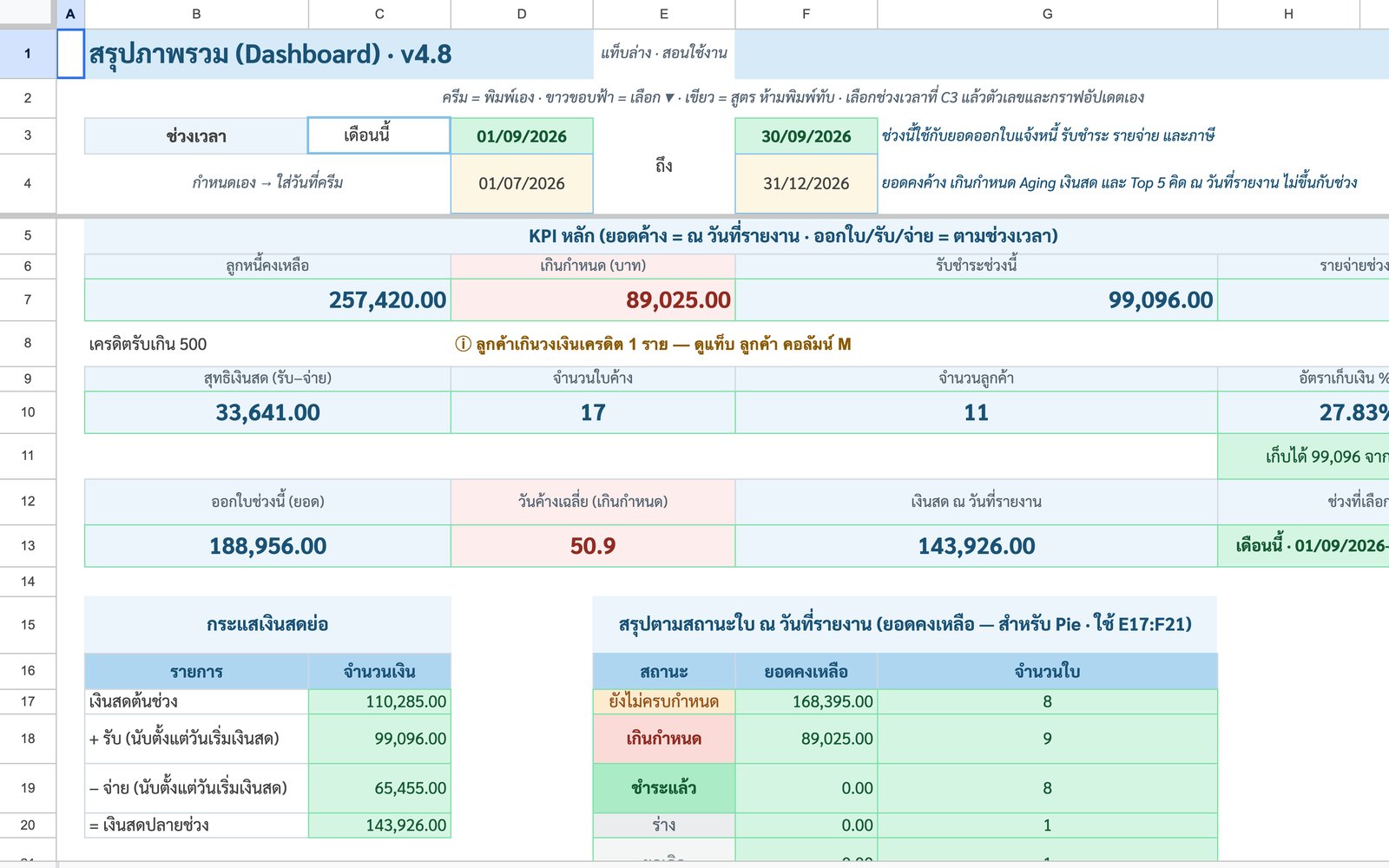
Task: Select row 13 header
Action: click(x=28, y=546)
